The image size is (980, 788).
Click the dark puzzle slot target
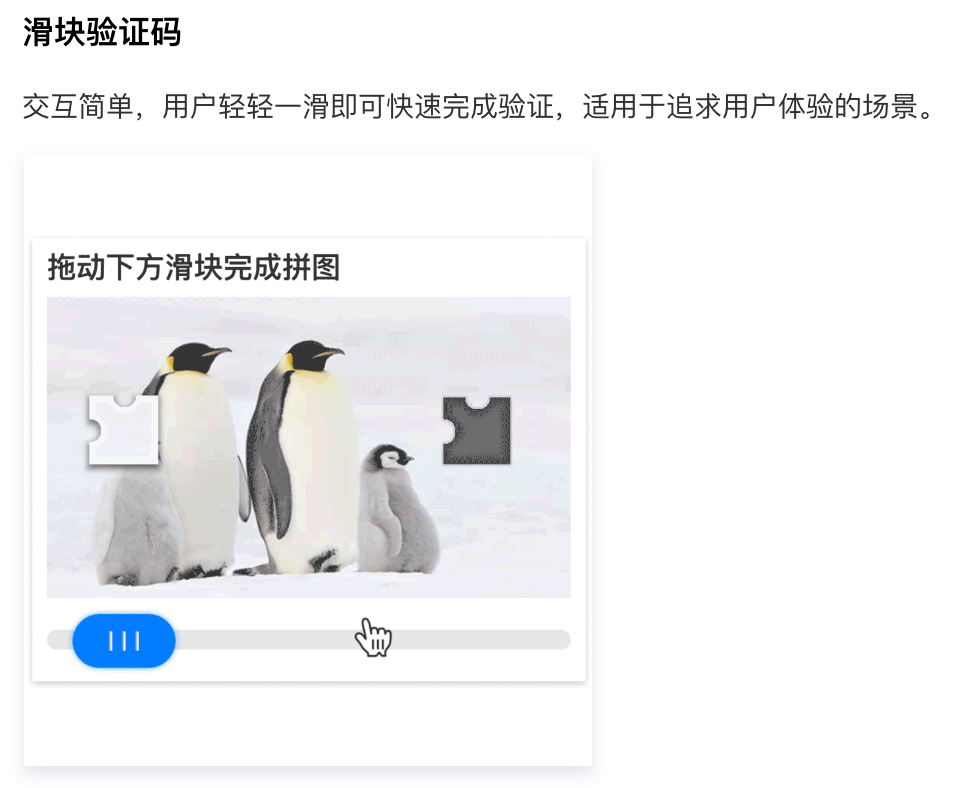tap(476, 431)
